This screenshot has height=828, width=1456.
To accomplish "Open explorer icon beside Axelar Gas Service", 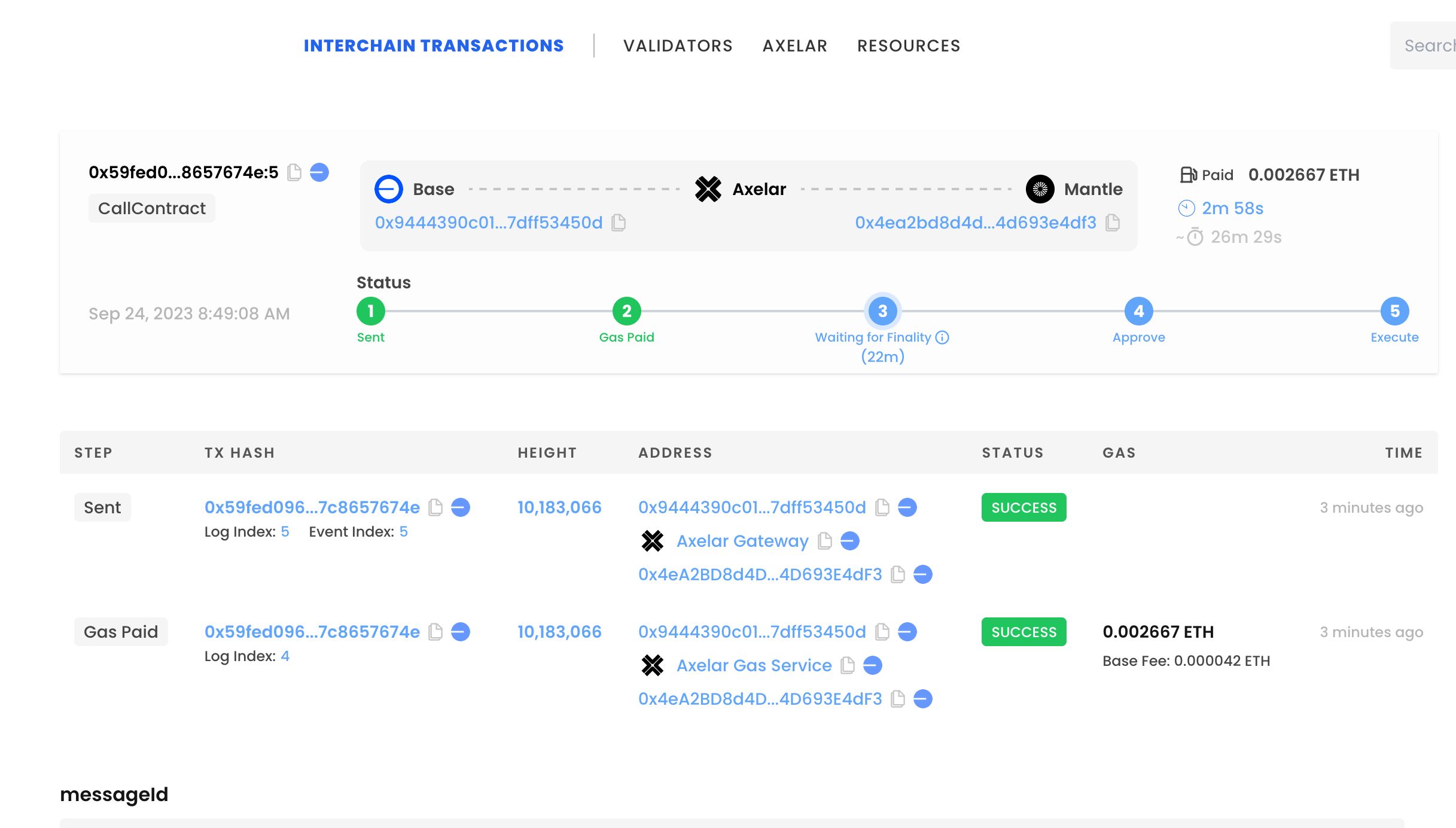I will point(873,665).
